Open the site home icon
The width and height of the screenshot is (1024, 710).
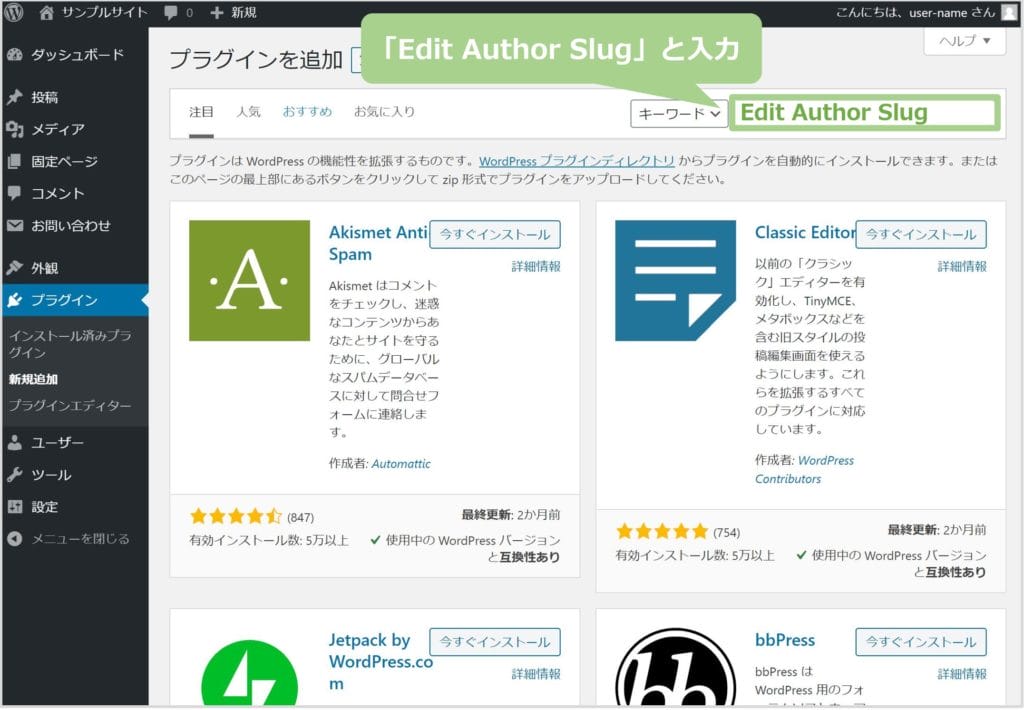(x=46, y=12)
